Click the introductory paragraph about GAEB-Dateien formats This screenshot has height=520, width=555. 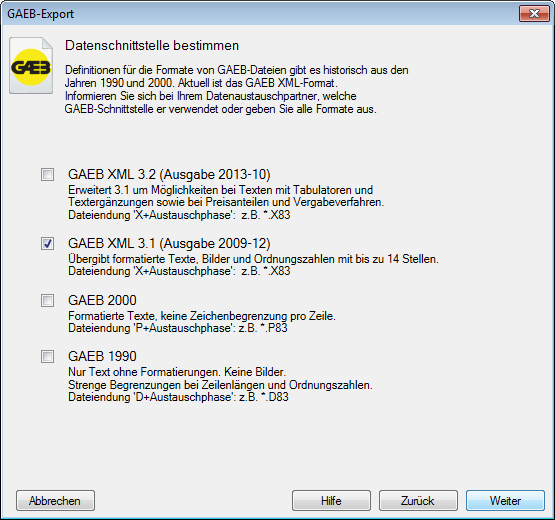pos(236,90)
